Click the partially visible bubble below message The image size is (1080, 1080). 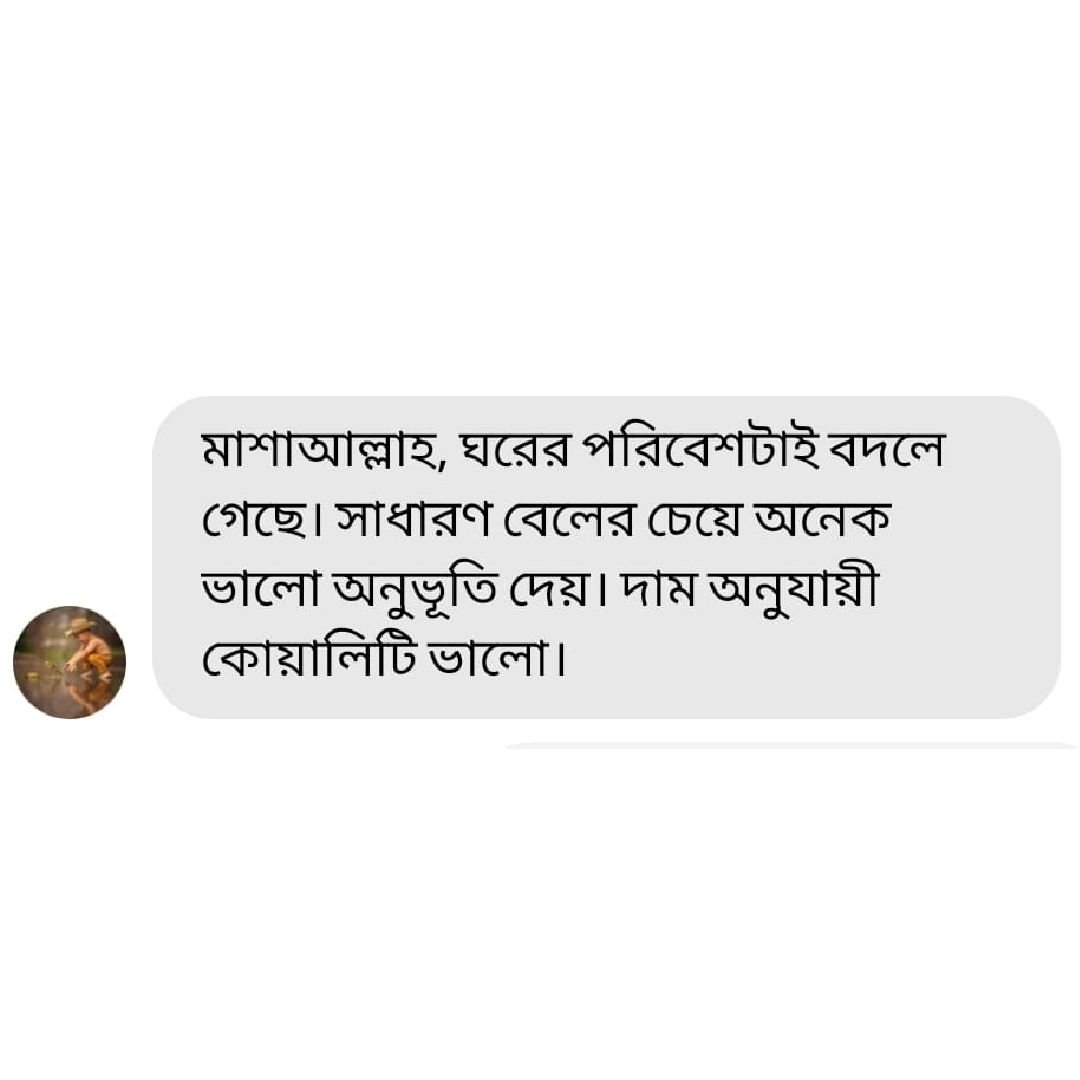[790, 746]
